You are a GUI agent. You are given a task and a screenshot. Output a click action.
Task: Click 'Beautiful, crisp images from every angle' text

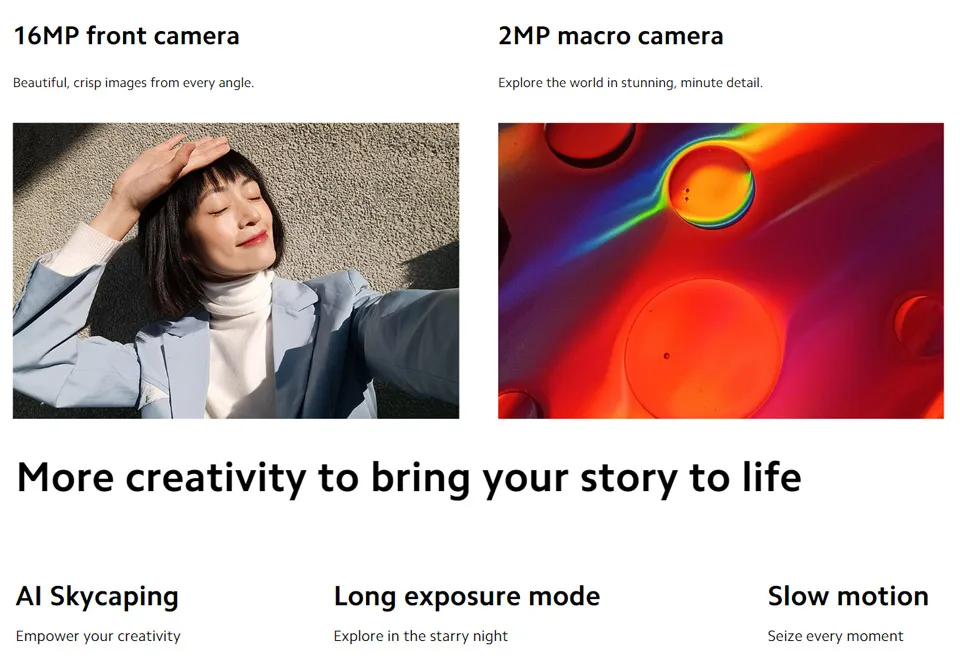[133, 83]
